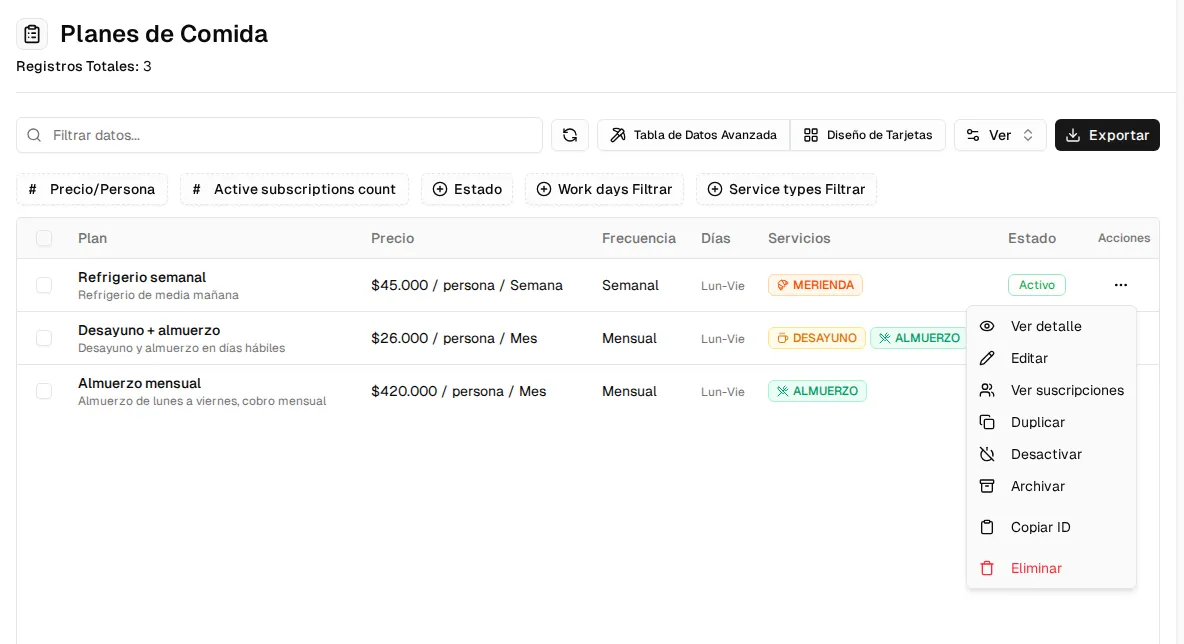1184x644 pixels.
Task: Focus the Filtrar datos search field
Action: (279, 135)
